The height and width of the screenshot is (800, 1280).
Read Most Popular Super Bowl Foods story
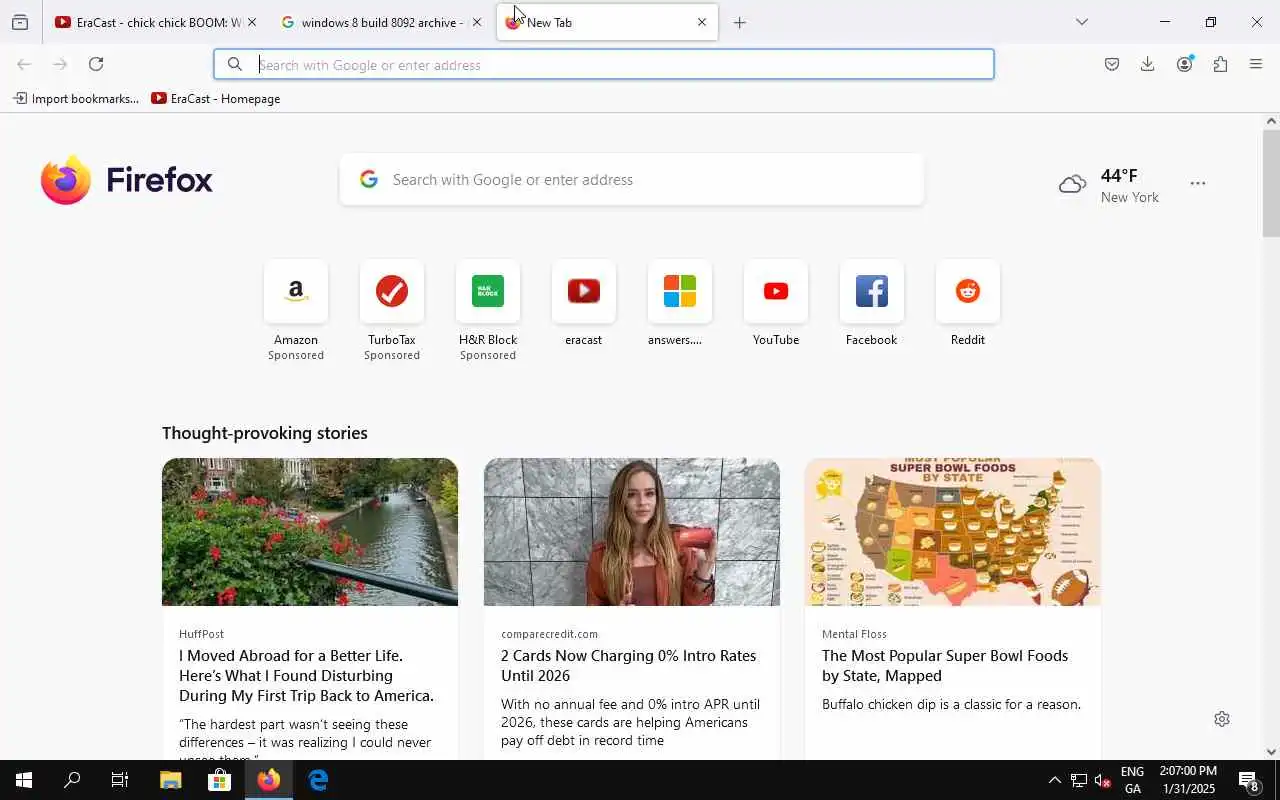pos(945,666)
